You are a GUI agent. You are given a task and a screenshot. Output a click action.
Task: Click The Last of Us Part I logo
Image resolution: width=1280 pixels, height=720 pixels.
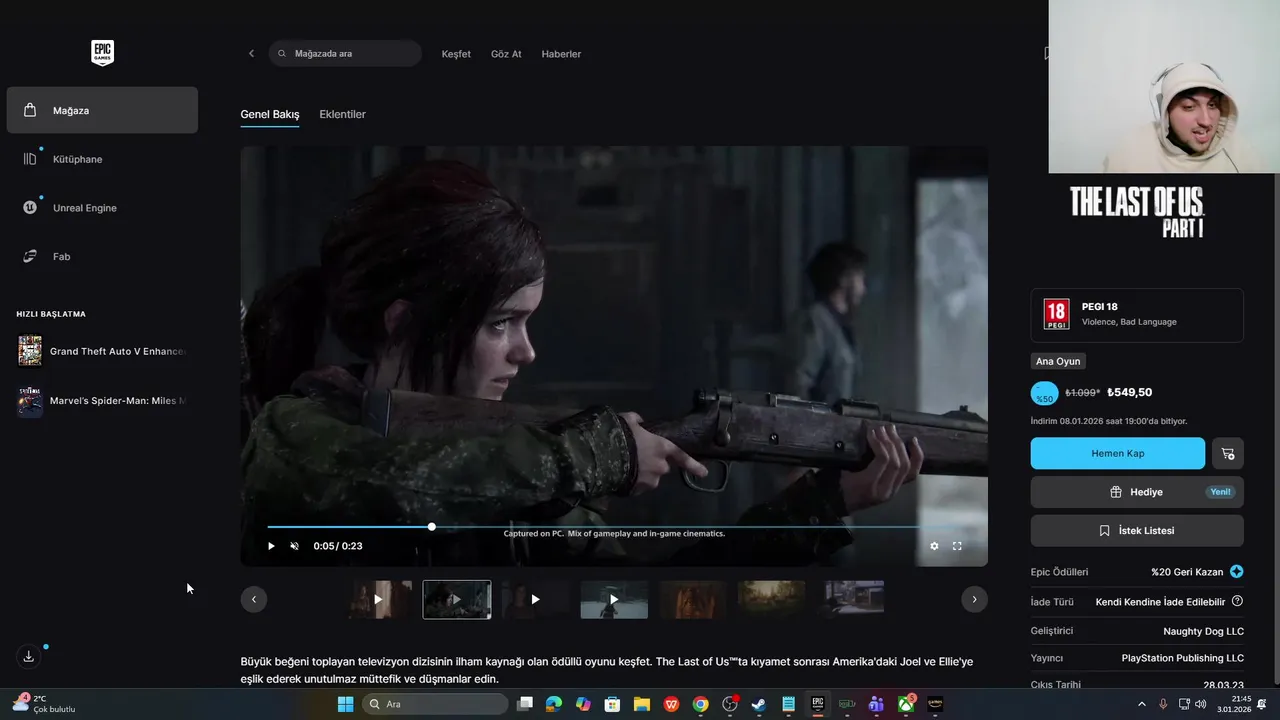click(1137, 211)
